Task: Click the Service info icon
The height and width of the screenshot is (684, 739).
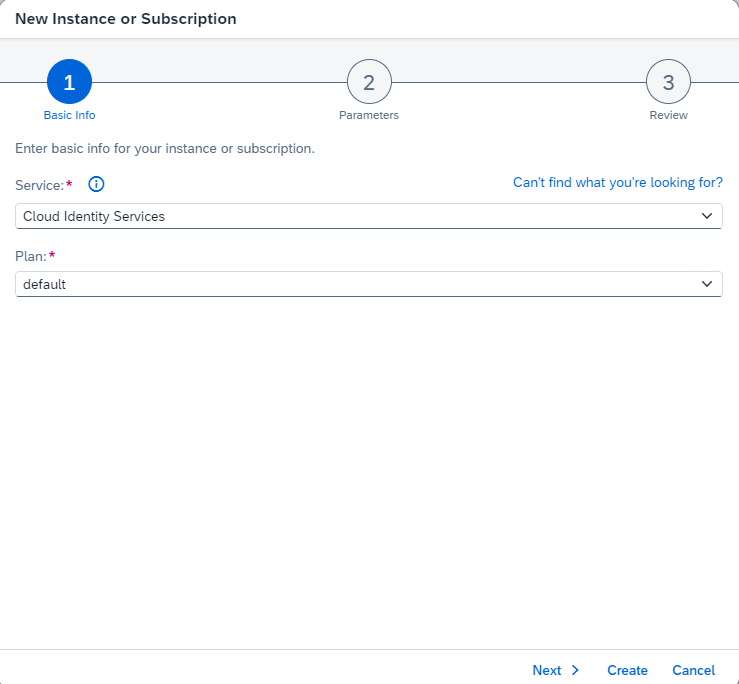Action: click(96, 184)
